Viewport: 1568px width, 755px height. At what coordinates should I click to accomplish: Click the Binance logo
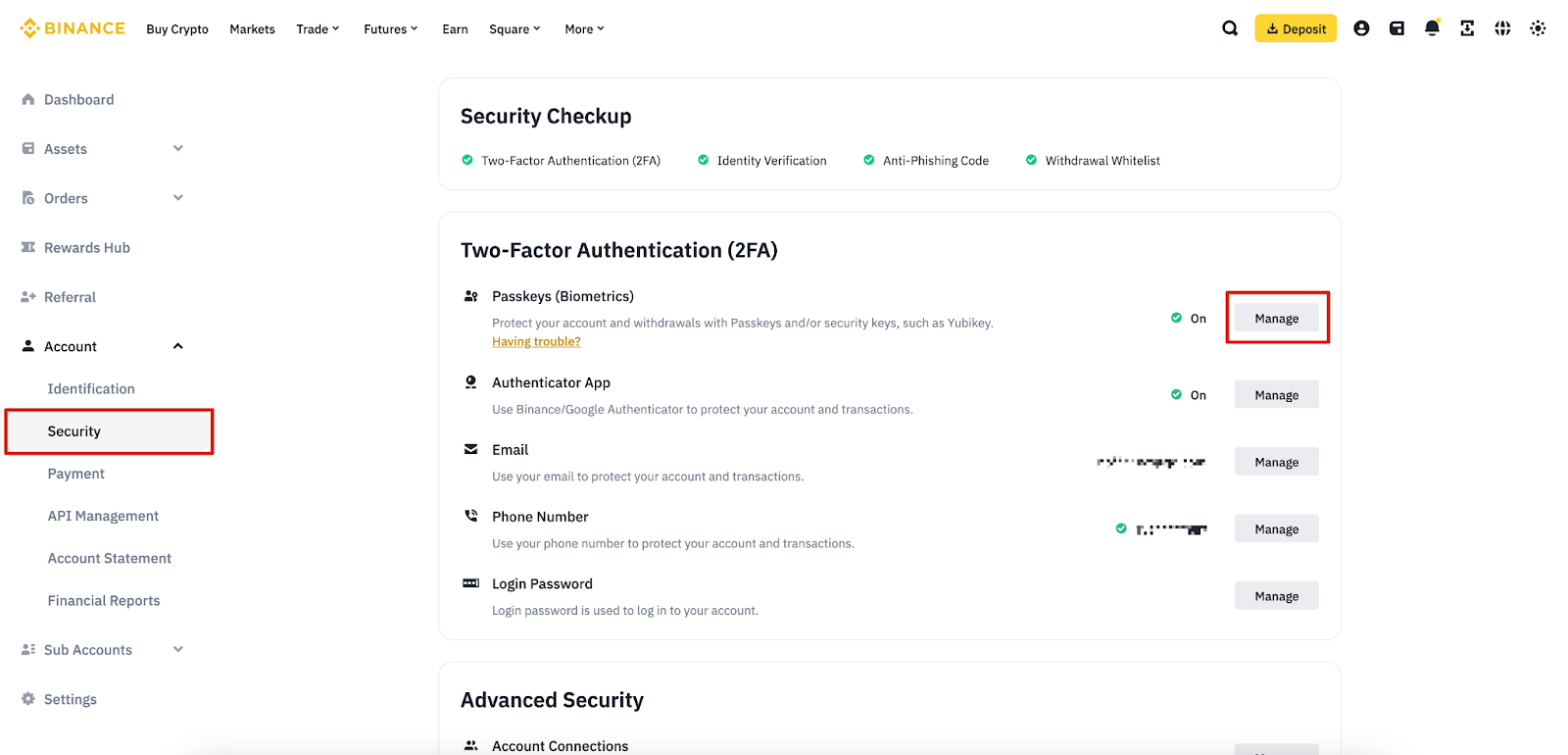[x=73, y=28]
